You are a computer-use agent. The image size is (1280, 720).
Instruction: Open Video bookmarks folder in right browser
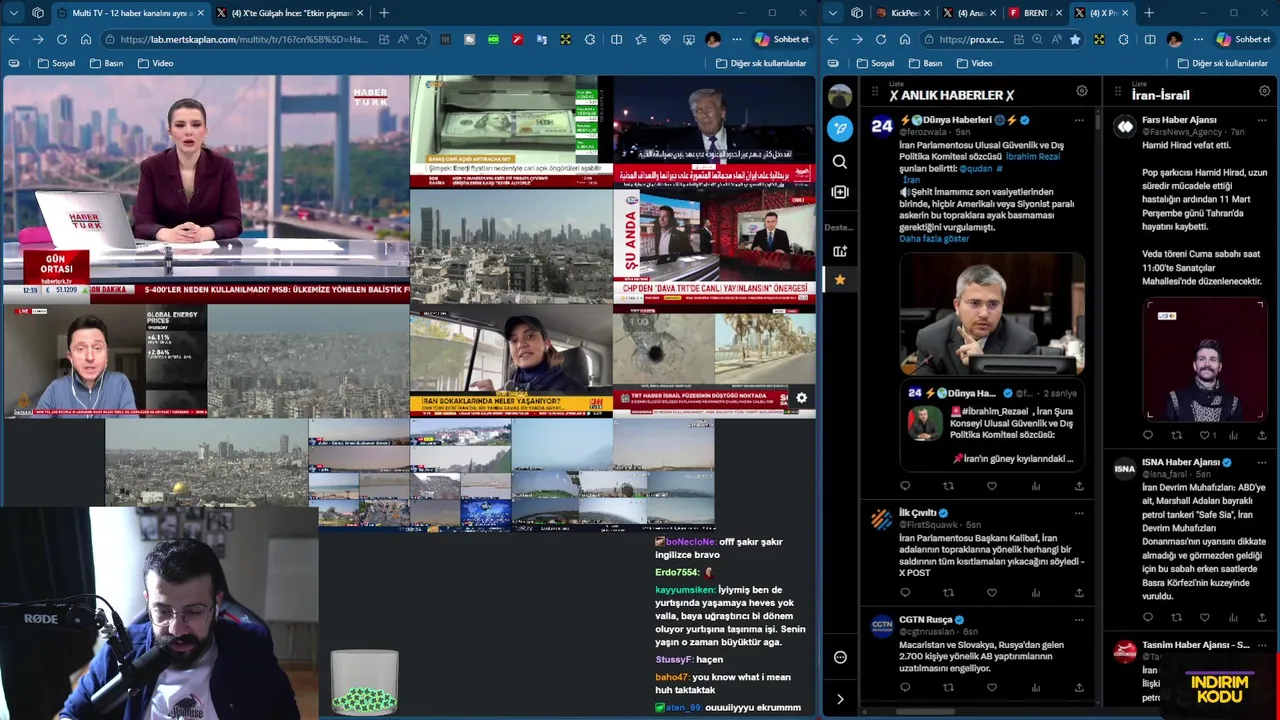coord(974,63)
